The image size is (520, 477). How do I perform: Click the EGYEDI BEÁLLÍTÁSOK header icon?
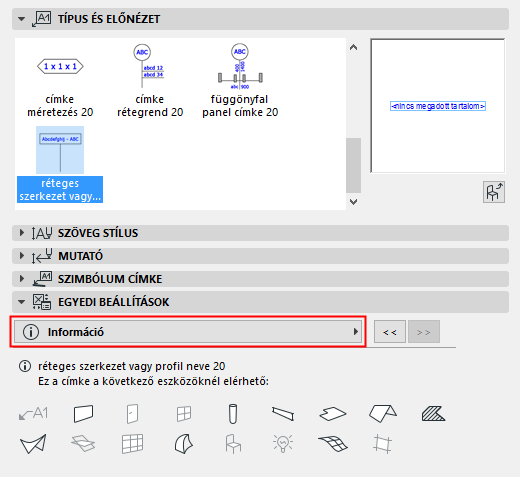pos(42,302)
